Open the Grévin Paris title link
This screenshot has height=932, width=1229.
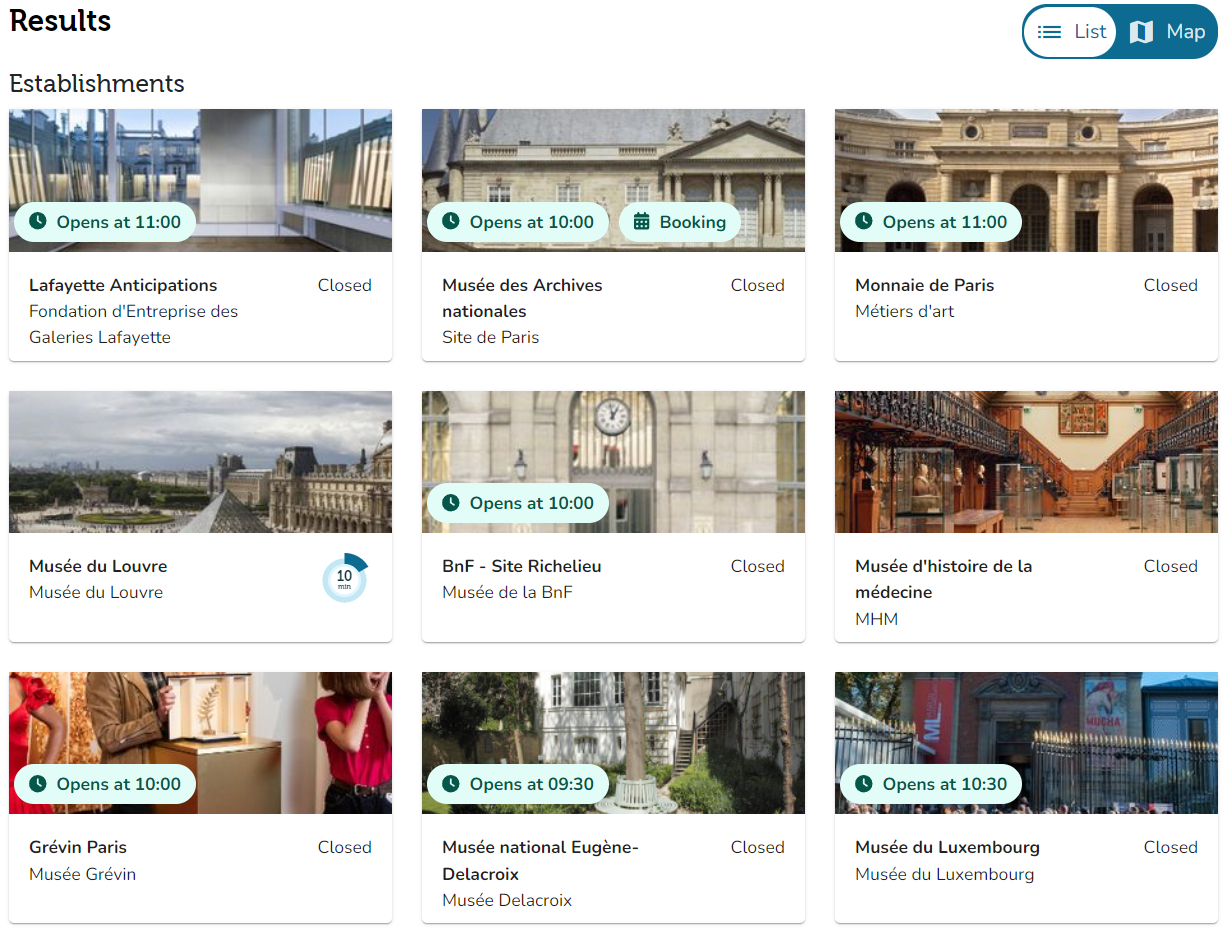(x=78, y=847)
